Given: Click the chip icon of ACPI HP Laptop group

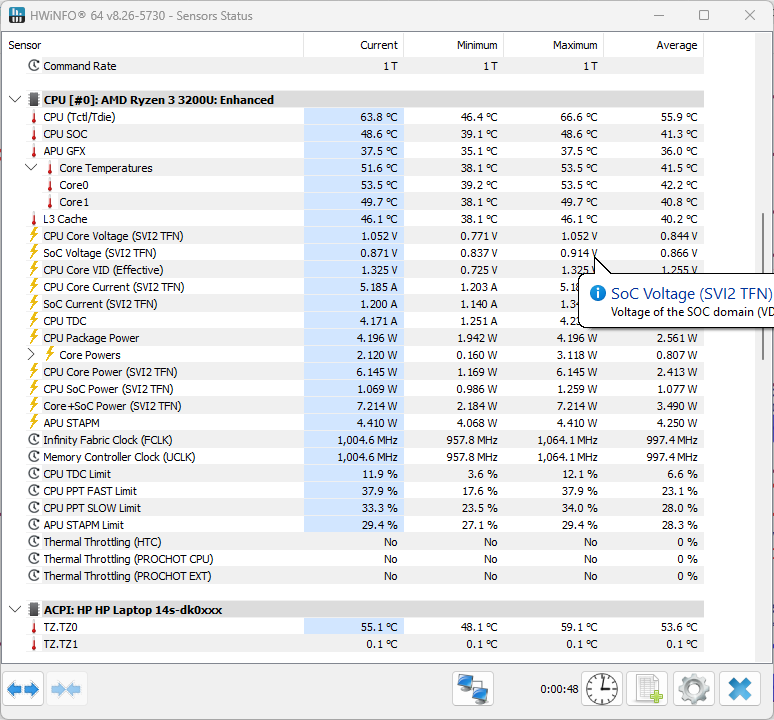Looking at the screenshot, I should 34,610.
